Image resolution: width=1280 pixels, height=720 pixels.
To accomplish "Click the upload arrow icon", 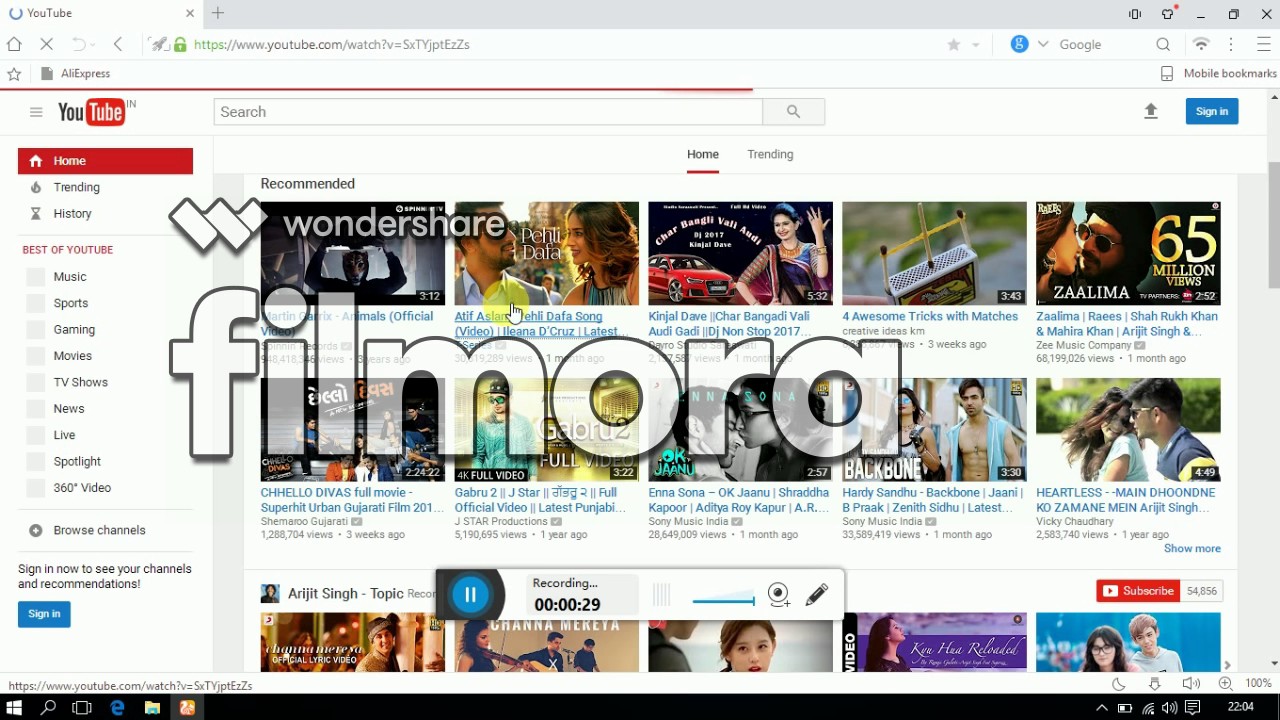I will click(x=1151, y=112).
